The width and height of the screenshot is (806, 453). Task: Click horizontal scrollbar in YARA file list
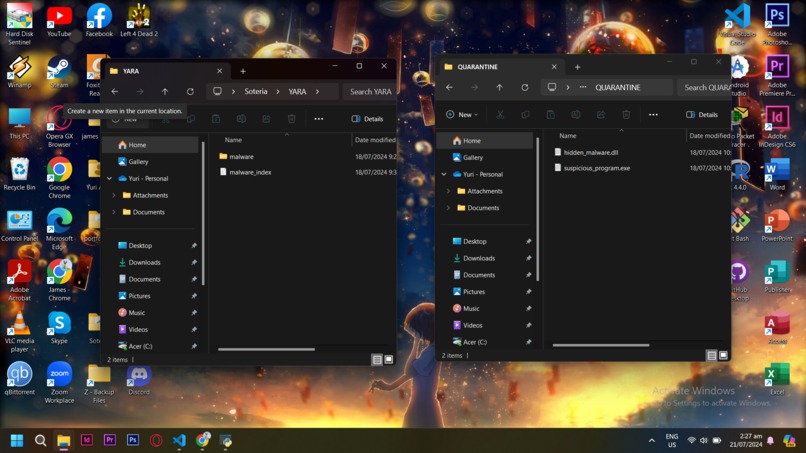coord(266,350)
